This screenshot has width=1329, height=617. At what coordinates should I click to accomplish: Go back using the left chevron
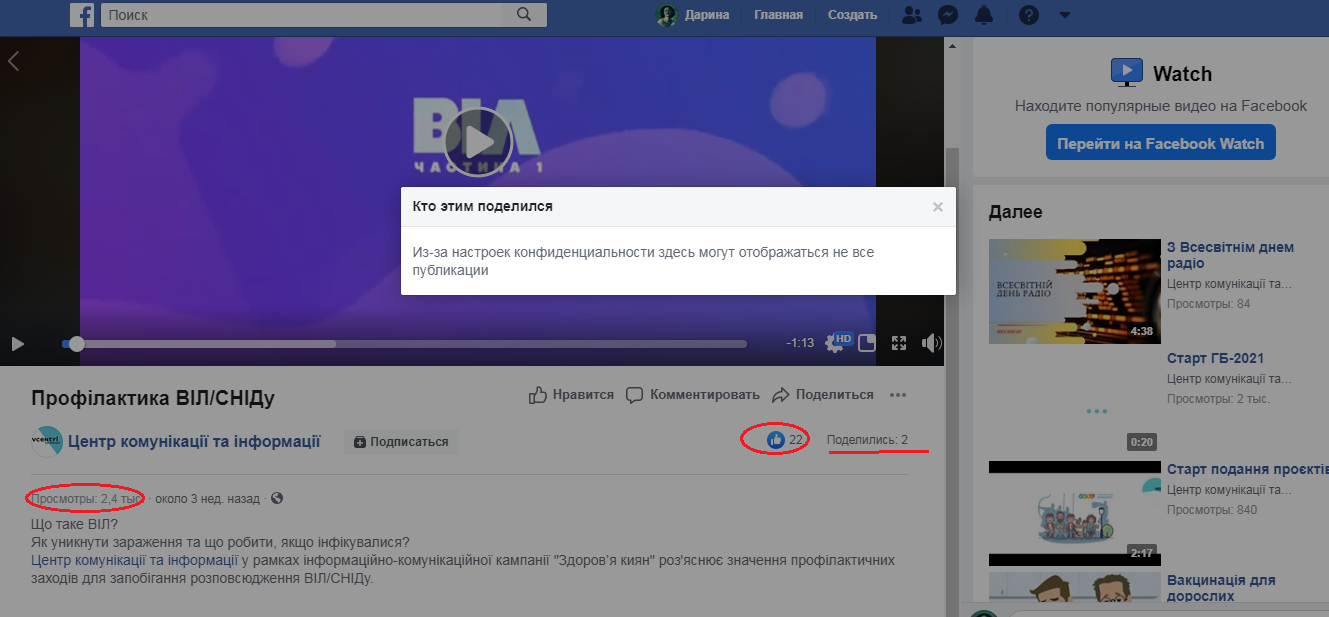14,61
